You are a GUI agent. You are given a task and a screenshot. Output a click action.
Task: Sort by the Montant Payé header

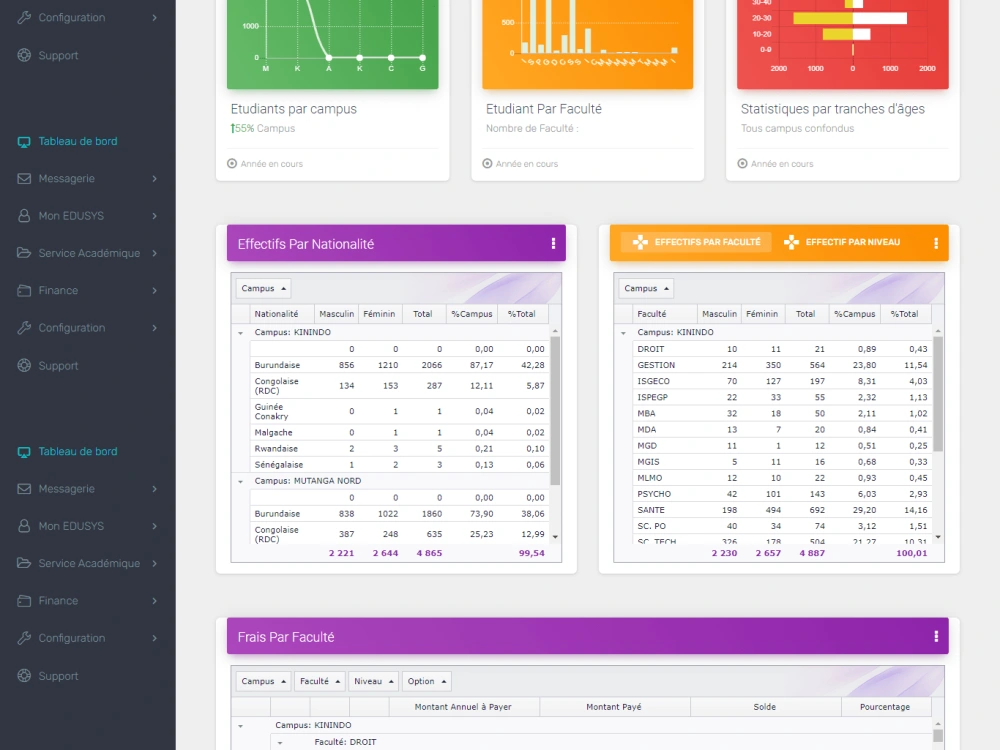615,707
